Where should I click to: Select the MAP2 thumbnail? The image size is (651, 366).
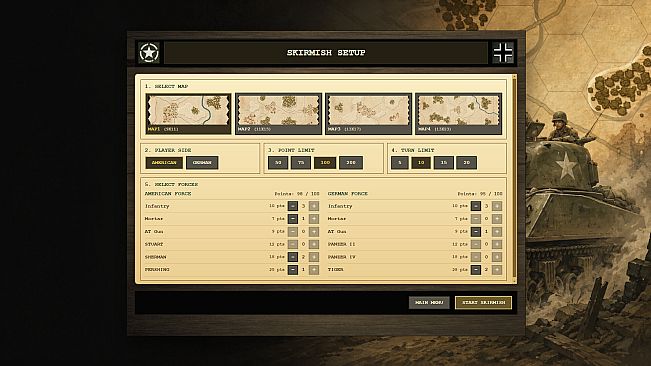pyautogui.click(x=278, y=114)
